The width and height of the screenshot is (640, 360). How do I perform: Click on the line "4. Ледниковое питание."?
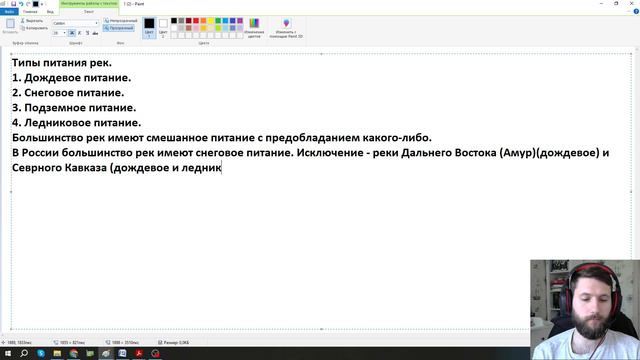click(x=76, y=122)
